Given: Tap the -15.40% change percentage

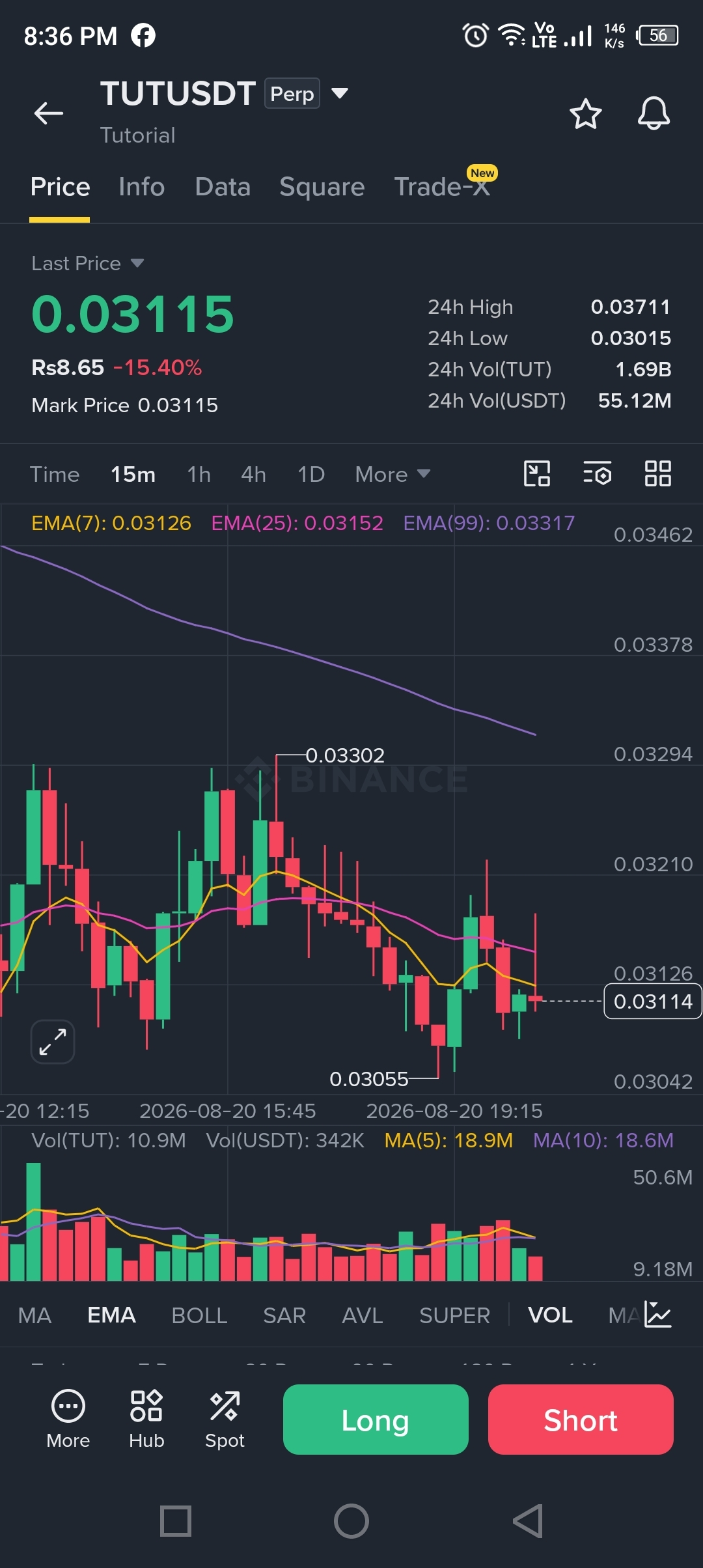Looking at the screenshot, I should point(158,367).
